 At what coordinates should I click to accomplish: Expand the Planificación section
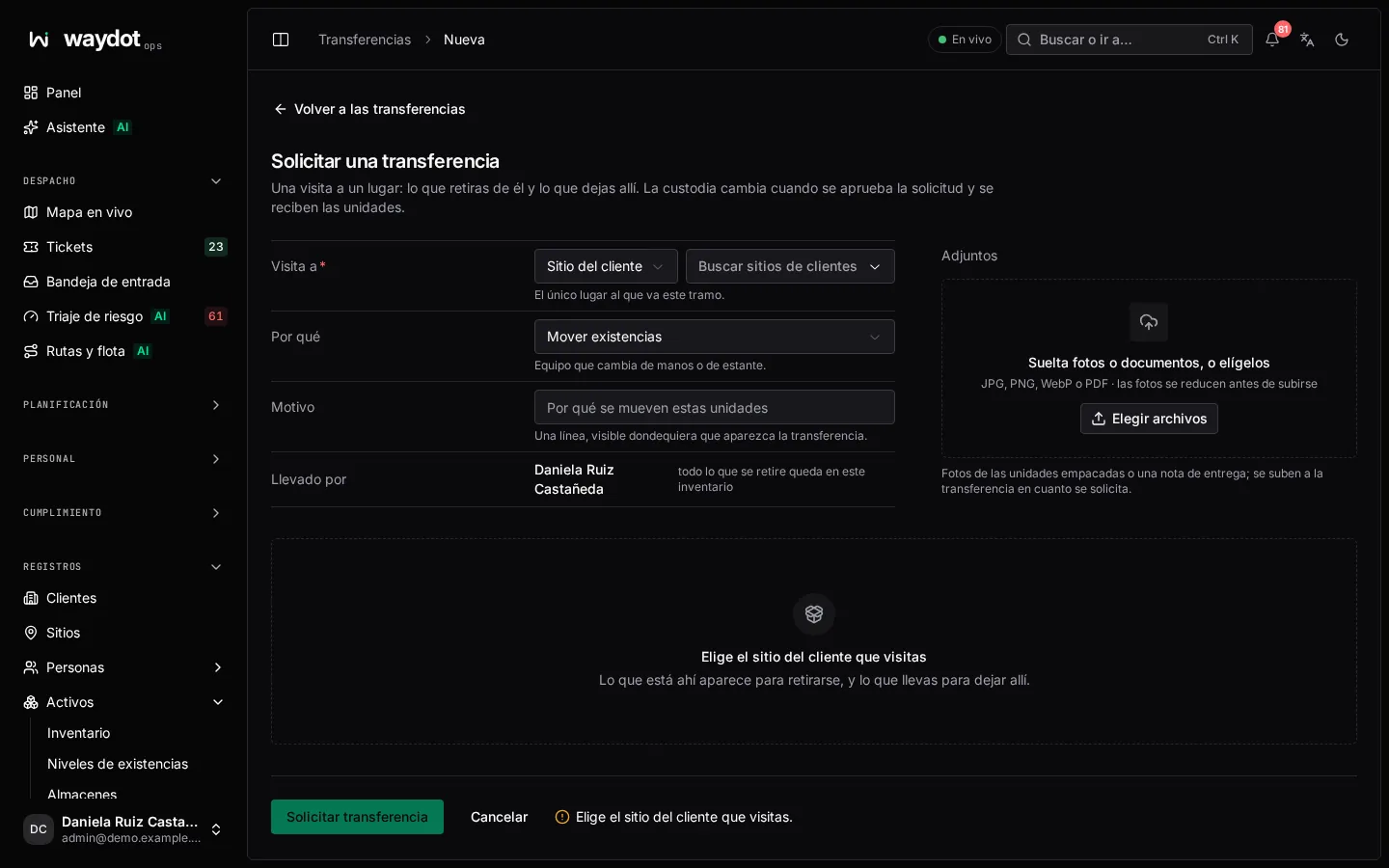123,405
